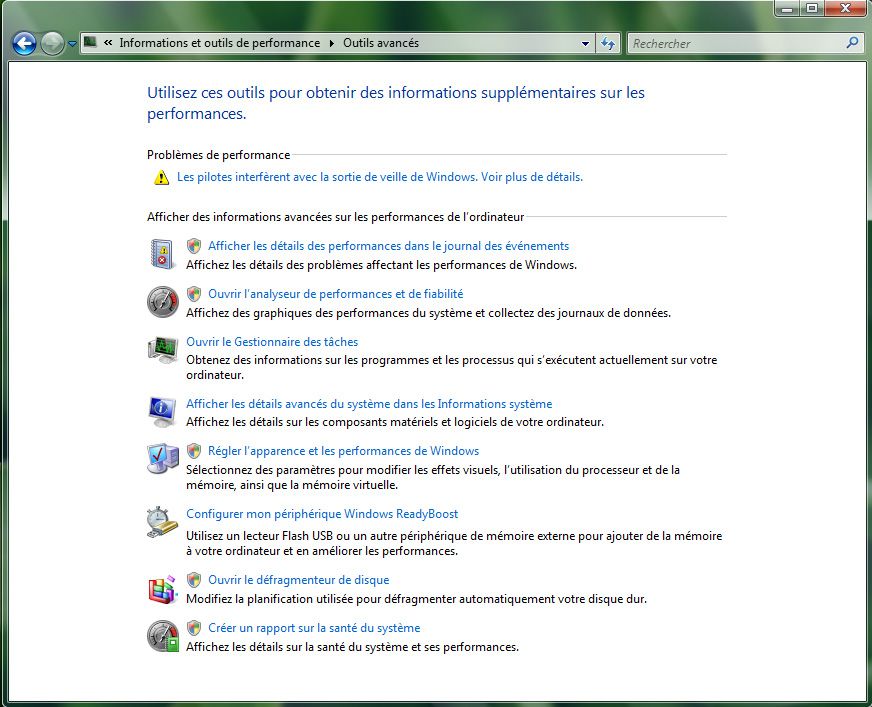
Task: Click the system information monitor icon
Action: [x=162, y=412]
